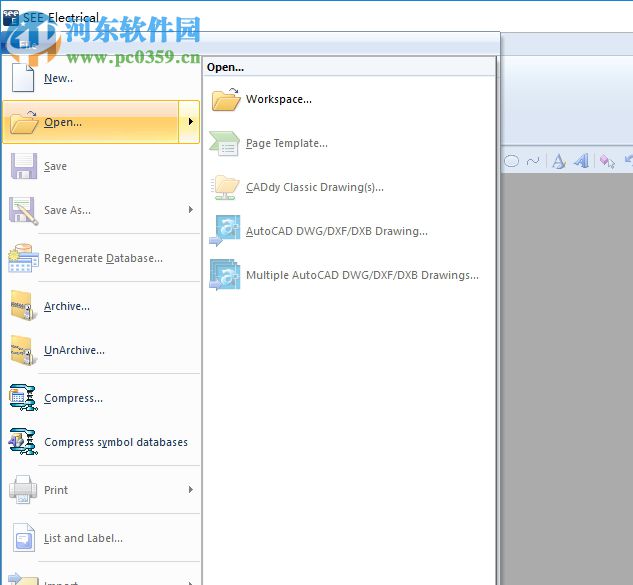
Task: Select the ellipse drawing tool
Action: (x=511, y=161)
